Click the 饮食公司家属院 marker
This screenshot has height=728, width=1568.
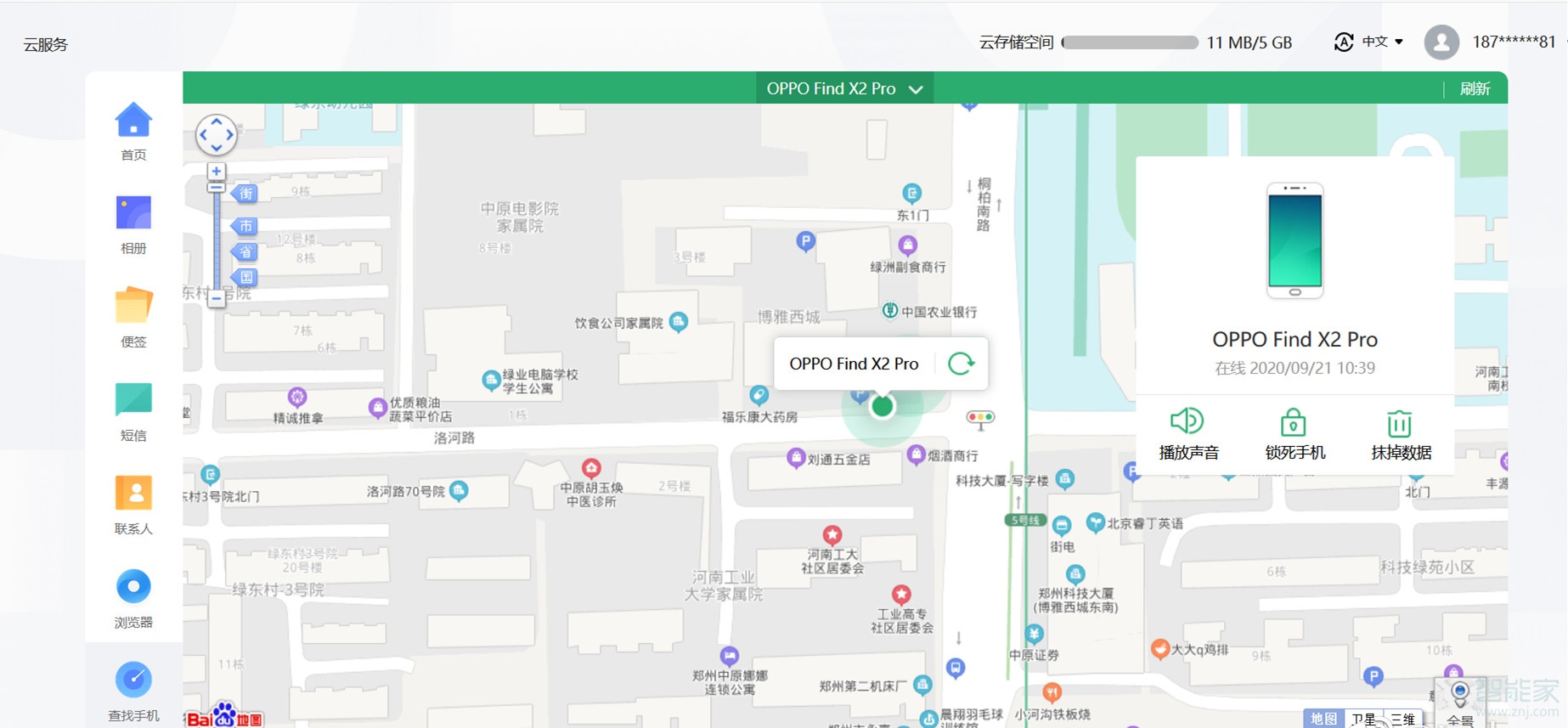(x=678, y=322)
